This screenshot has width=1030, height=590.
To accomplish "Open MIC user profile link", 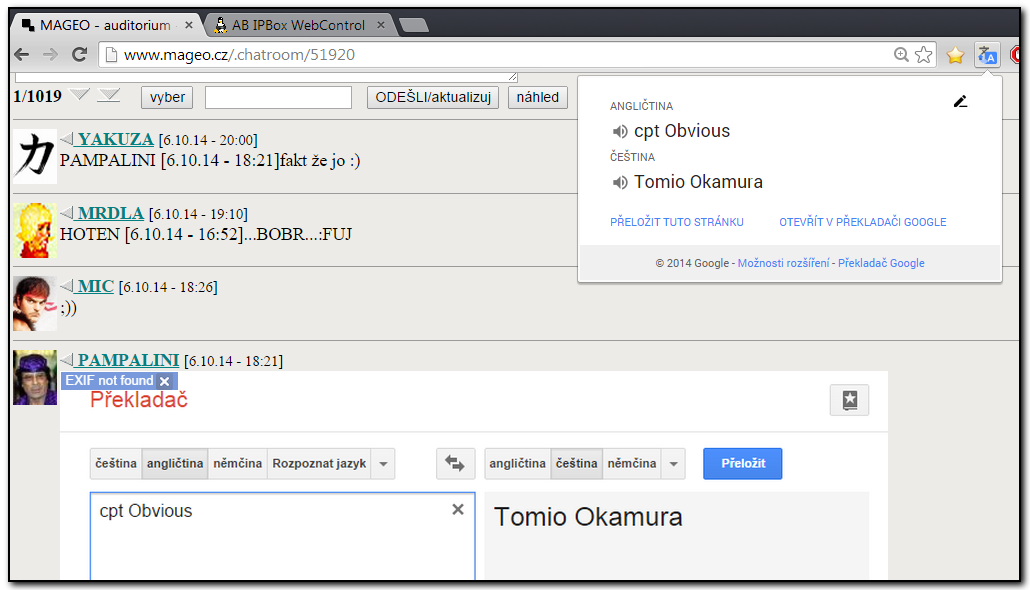I will pos(96,286).
